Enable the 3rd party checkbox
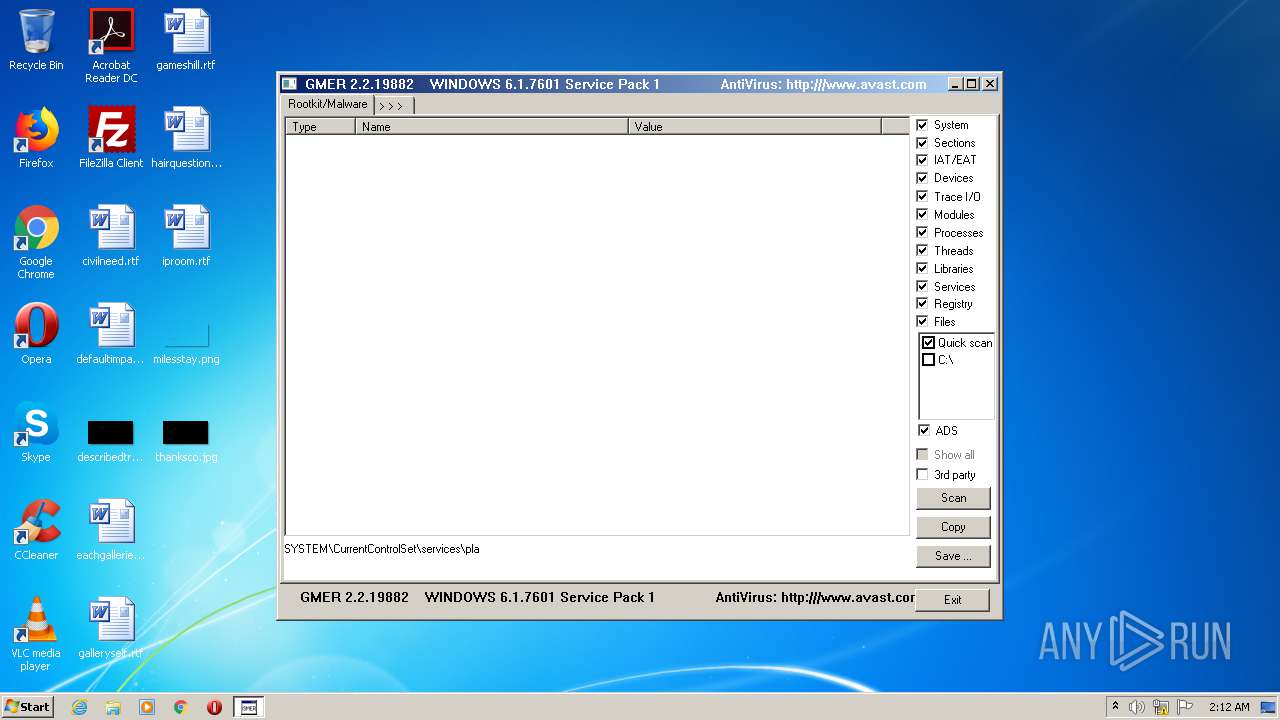 [922, 474]
